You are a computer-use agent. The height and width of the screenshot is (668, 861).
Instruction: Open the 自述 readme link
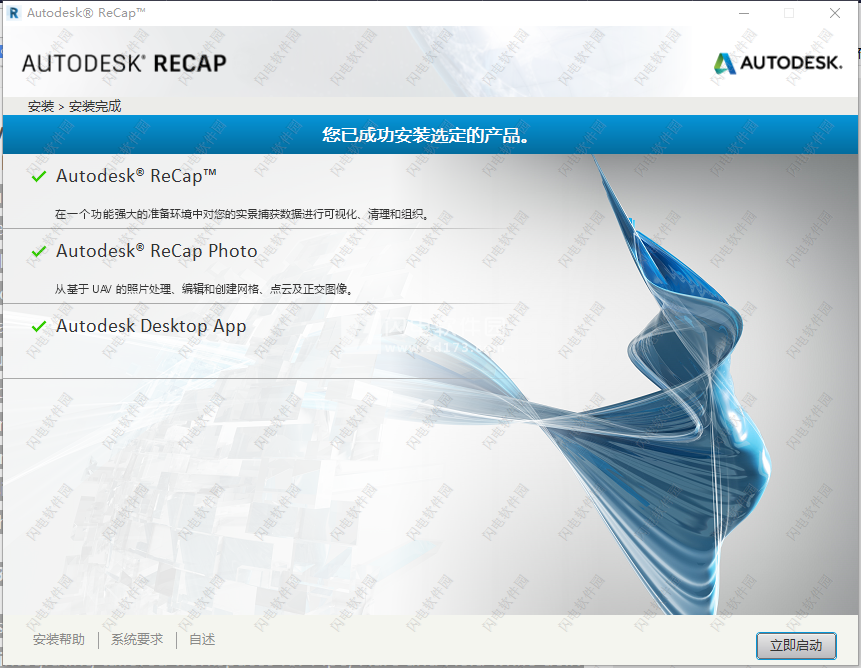pyautogui.click(x=202, y=639)
